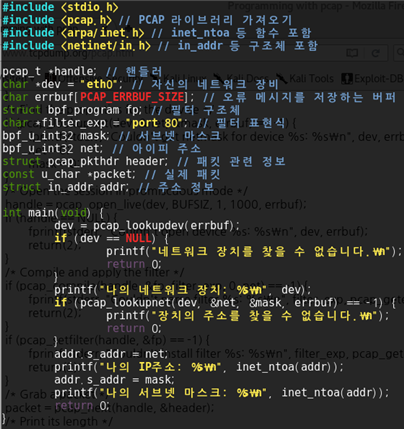Click the '// 실제 패킷' comment

click(183, 174)
